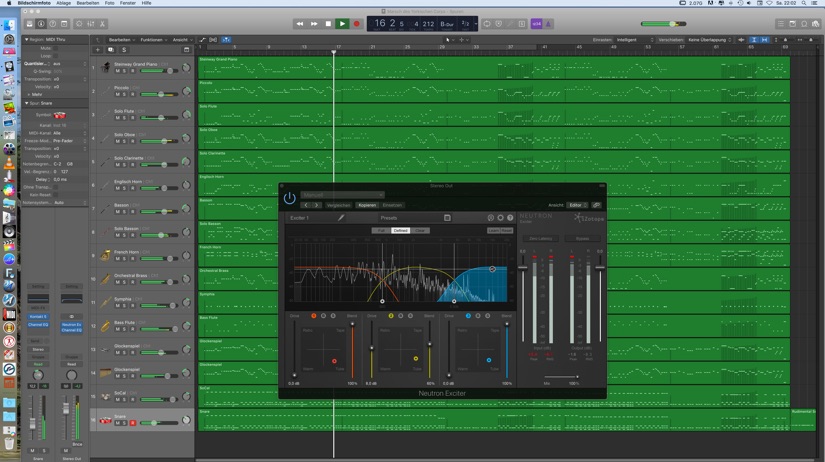Open the media Browsers icon at top right
This screenshot has height=462, width=825.
click(x=816, y=24)
